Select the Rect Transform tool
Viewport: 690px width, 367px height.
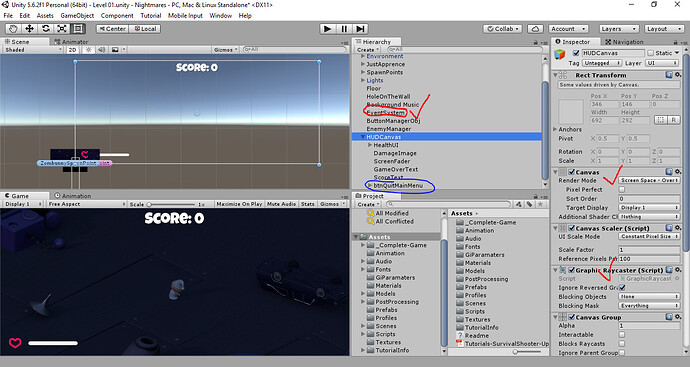click(x=78, y=29)
